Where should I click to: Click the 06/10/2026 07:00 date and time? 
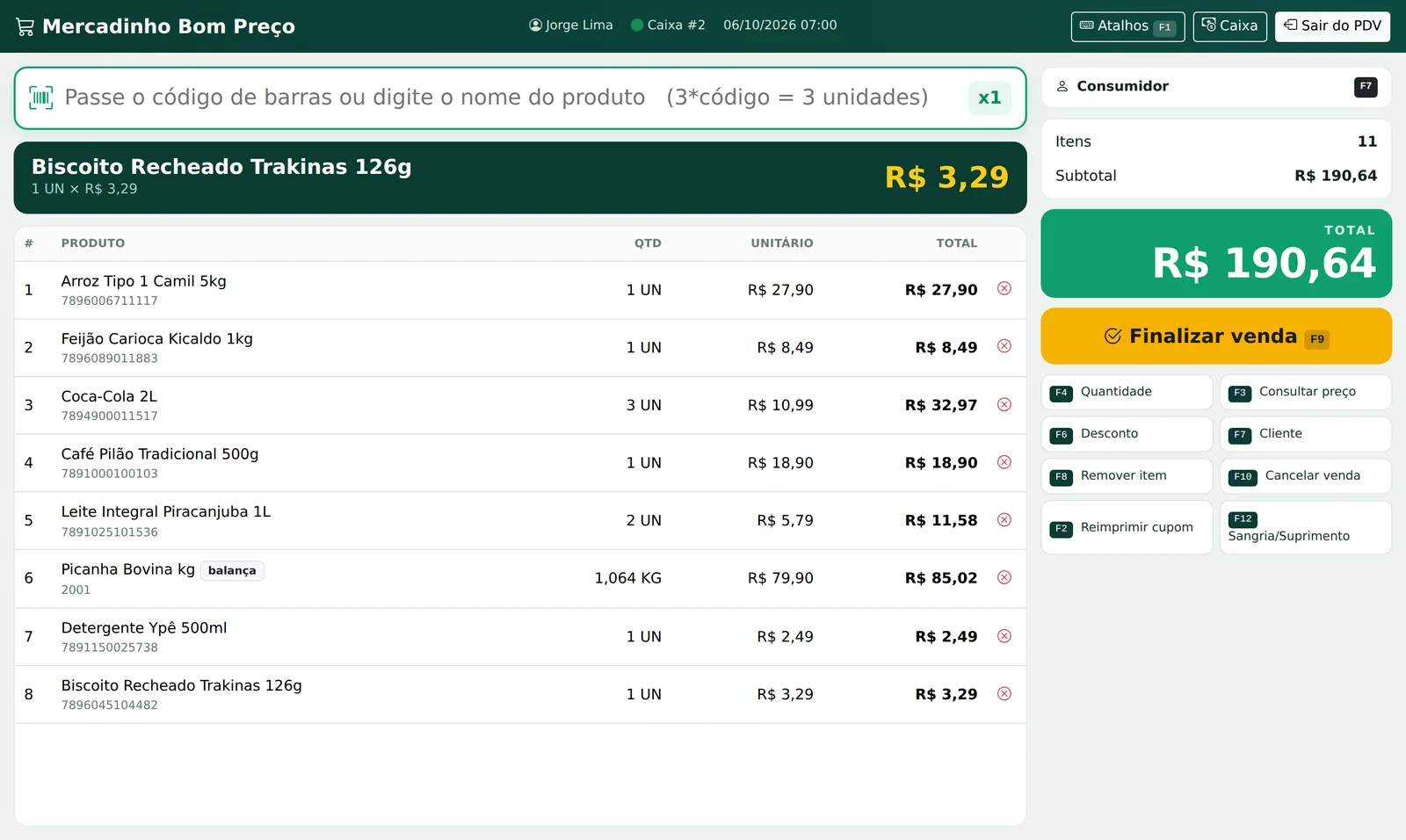780,25
